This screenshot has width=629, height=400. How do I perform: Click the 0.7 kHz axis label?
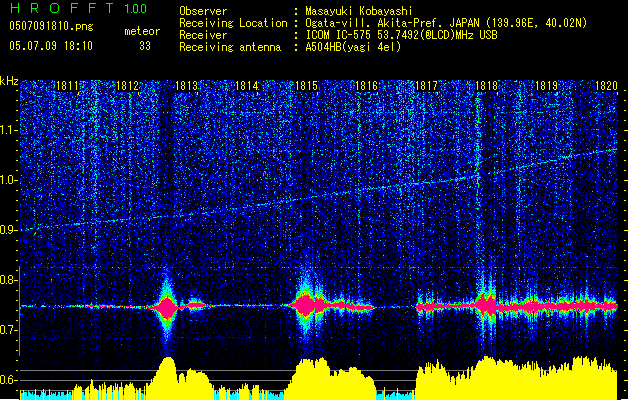(x=9, y=330)
